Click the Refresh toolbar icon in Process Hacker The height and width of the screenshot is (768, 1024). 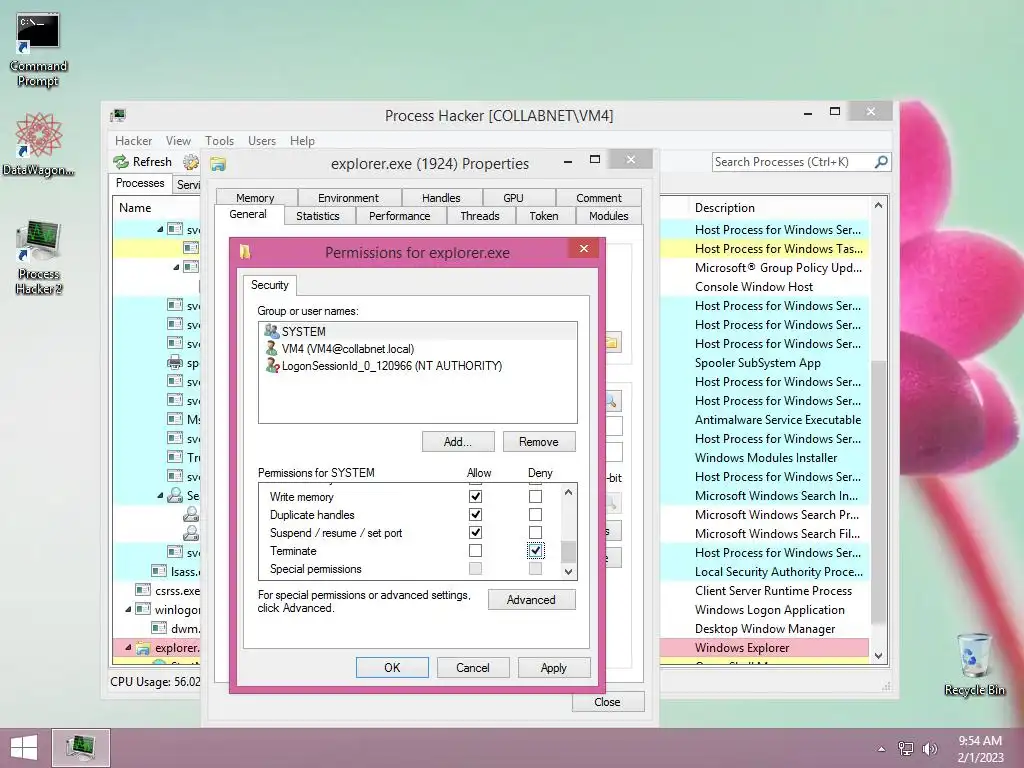[121, 161]
